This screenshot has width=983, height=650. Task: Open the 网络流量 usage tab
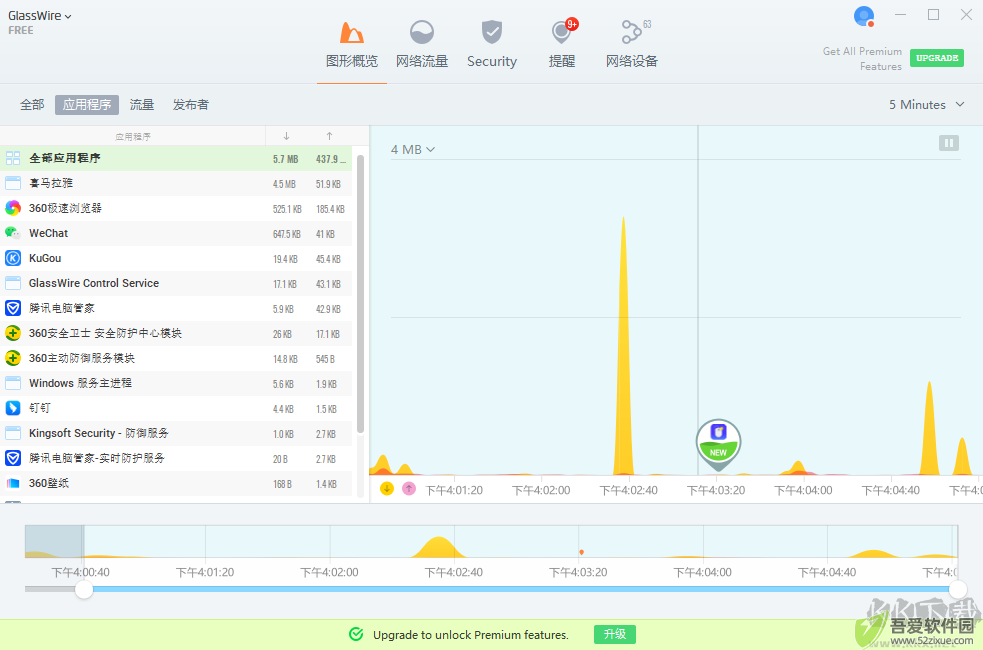[422, 45]
